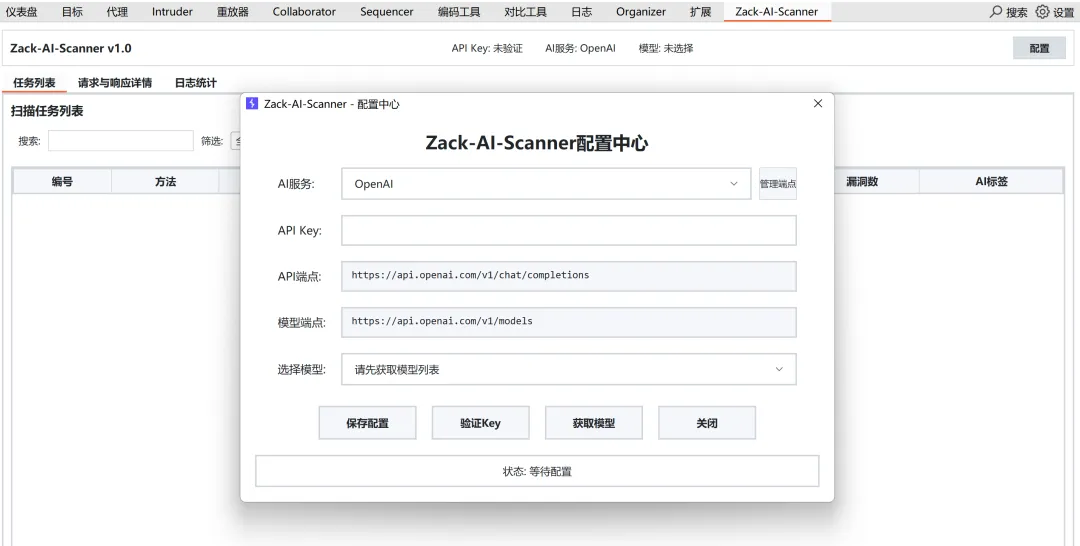Open the 目标 tab
1080x546 pixels.
(x=72, y=12)
